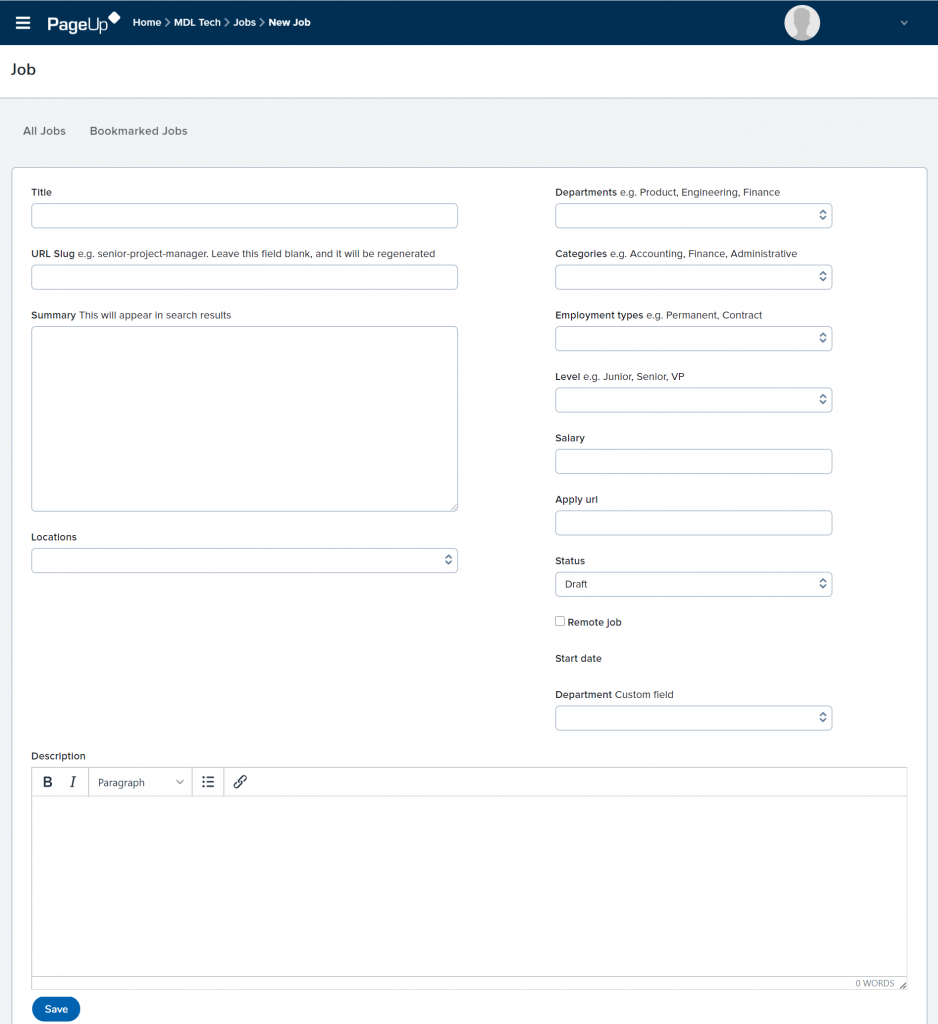Open the Paragraph style dropdown
This screenshot has height=1024, width=938.
pyautogui.click(x=140, y=782)
